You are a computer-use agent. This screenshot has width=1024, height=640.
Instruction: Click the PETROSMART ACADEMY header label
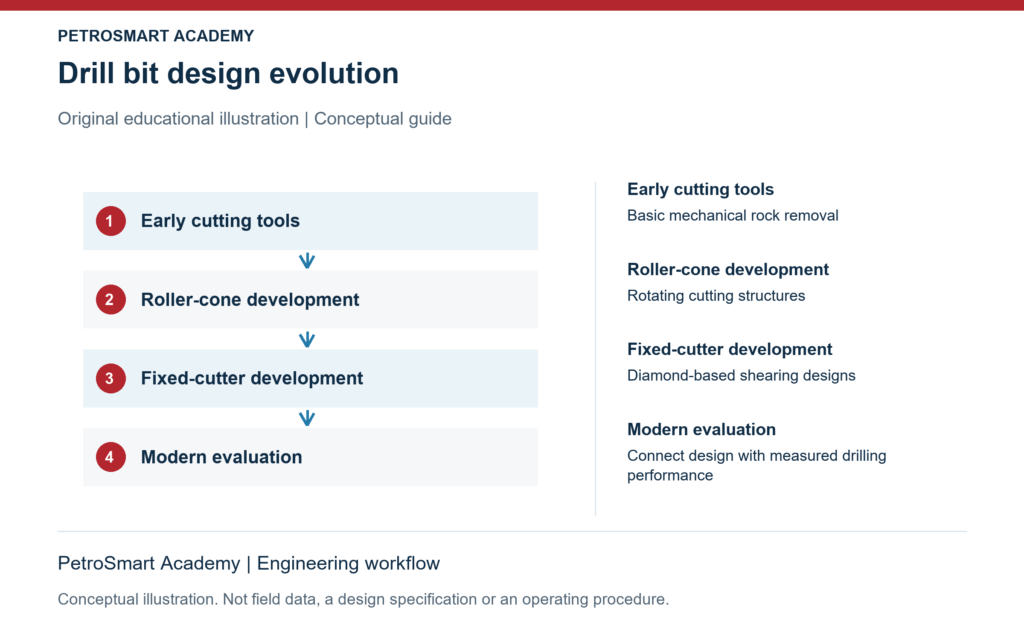155,36
